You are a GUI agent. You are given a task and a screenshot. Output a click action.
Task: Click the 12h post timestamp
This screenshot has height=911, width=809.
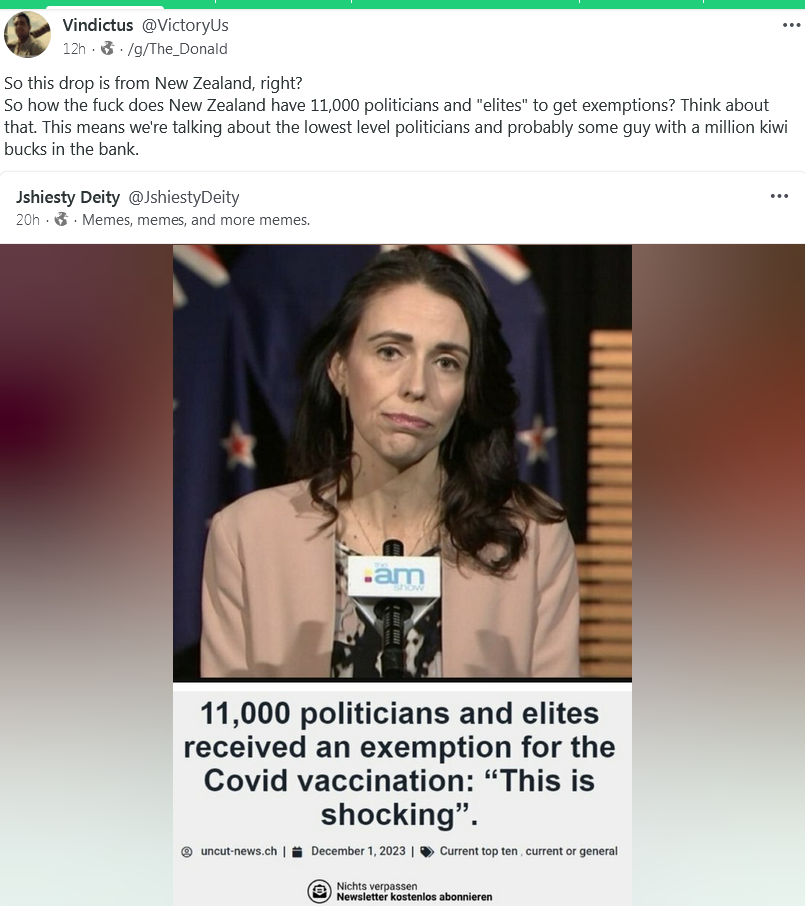pyautogui.click(x=74, y=49)
